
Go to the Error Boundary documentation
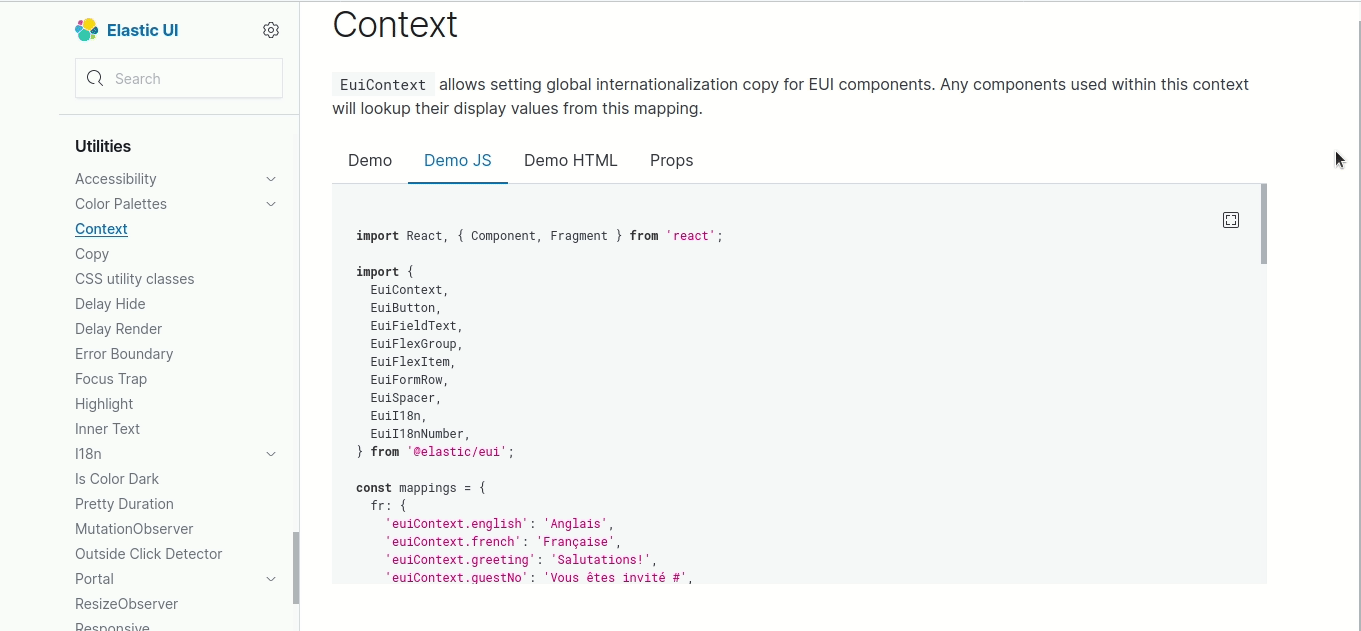[123, 354]
